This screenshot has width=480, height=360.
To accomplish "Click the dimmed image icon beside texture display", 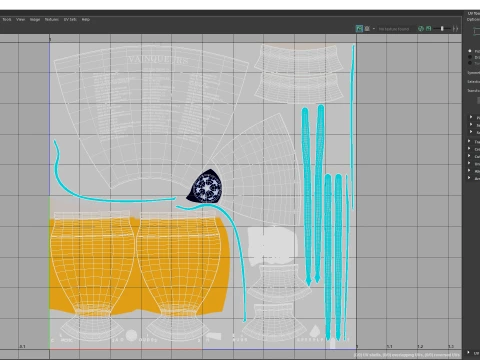I will point(367,29).
